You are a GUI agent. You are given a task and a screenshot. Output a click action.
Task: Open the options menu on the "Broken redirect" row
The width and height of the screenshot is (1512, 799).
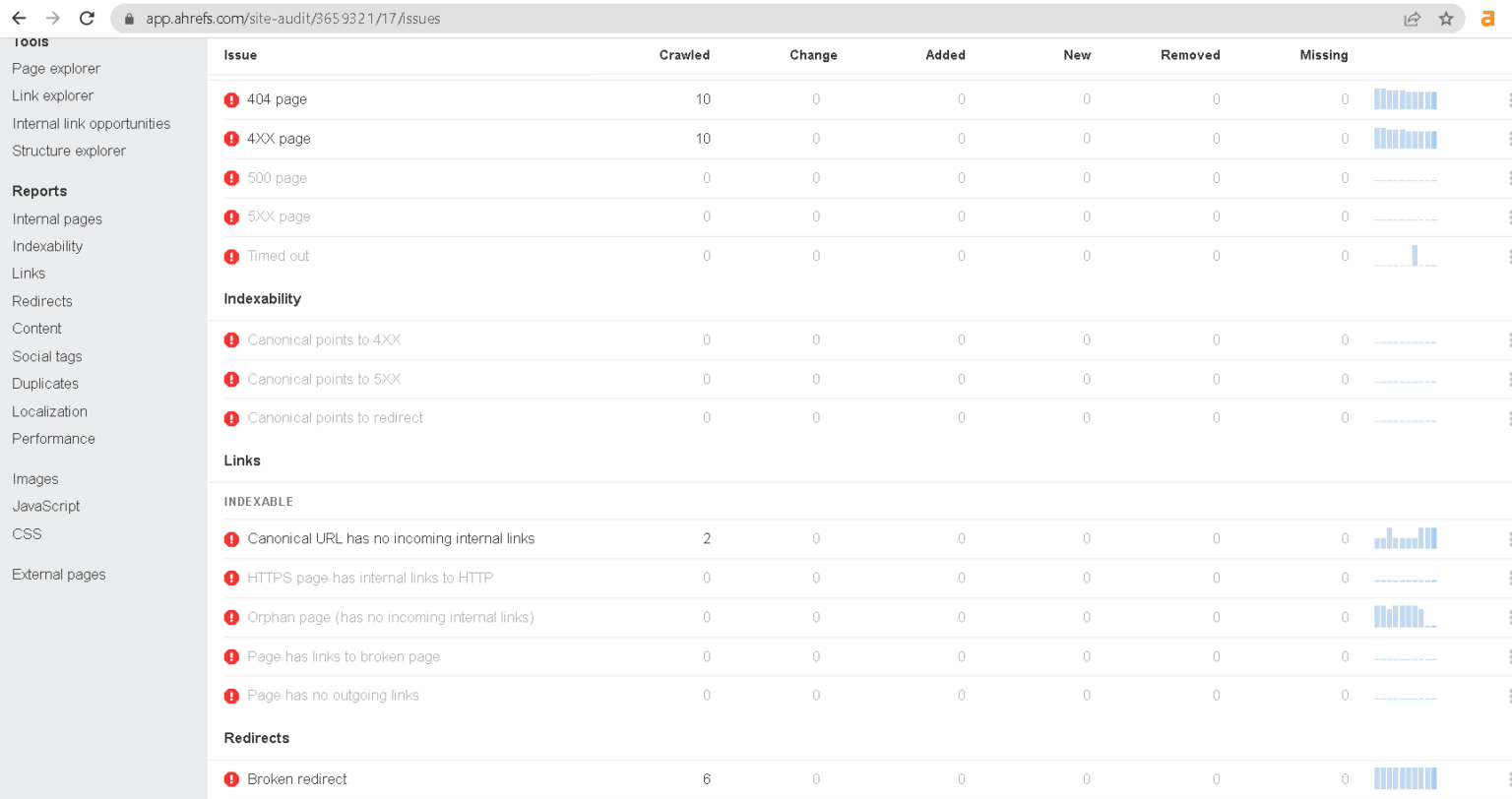1508,778
